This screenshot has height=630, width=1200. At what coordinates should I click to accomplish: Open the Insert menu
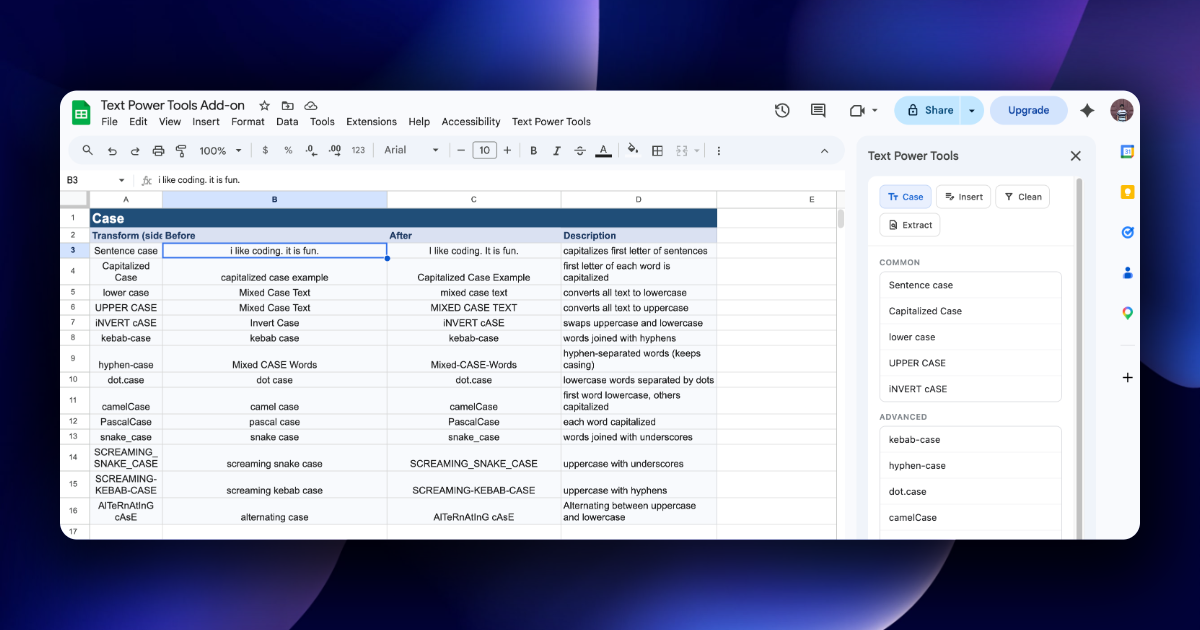[206, 122]
